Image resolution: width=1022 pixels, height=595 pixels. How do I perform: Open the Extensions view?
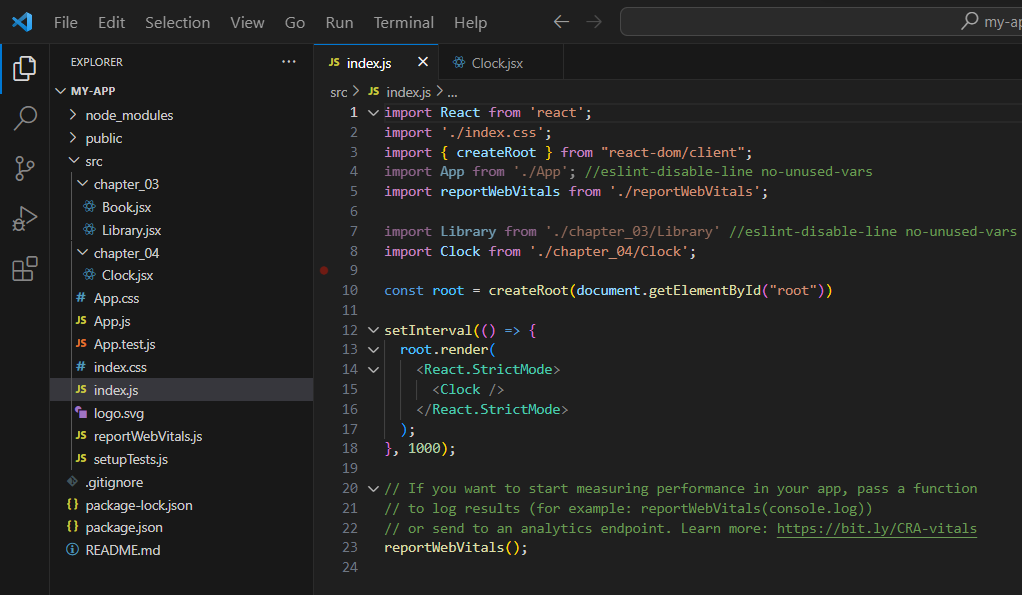click(x=25, y=268)
